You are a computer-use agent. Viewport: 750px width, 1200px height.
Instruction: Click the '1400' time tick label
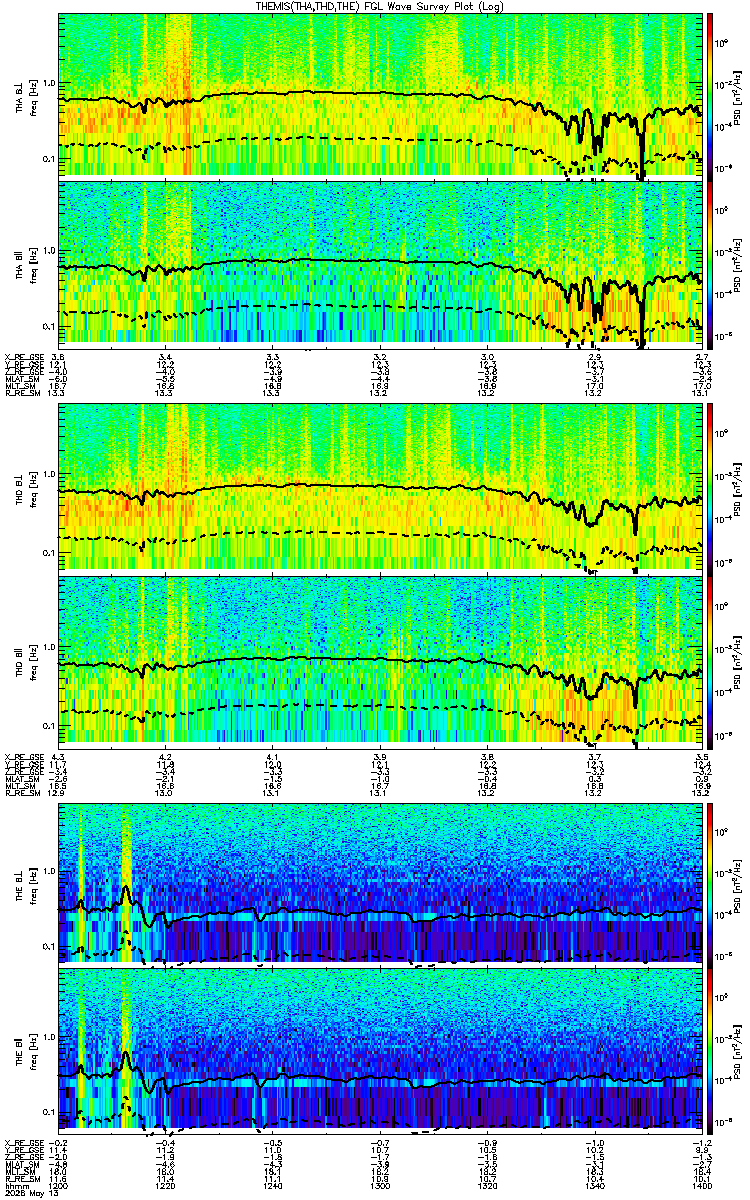[702, 1184]
